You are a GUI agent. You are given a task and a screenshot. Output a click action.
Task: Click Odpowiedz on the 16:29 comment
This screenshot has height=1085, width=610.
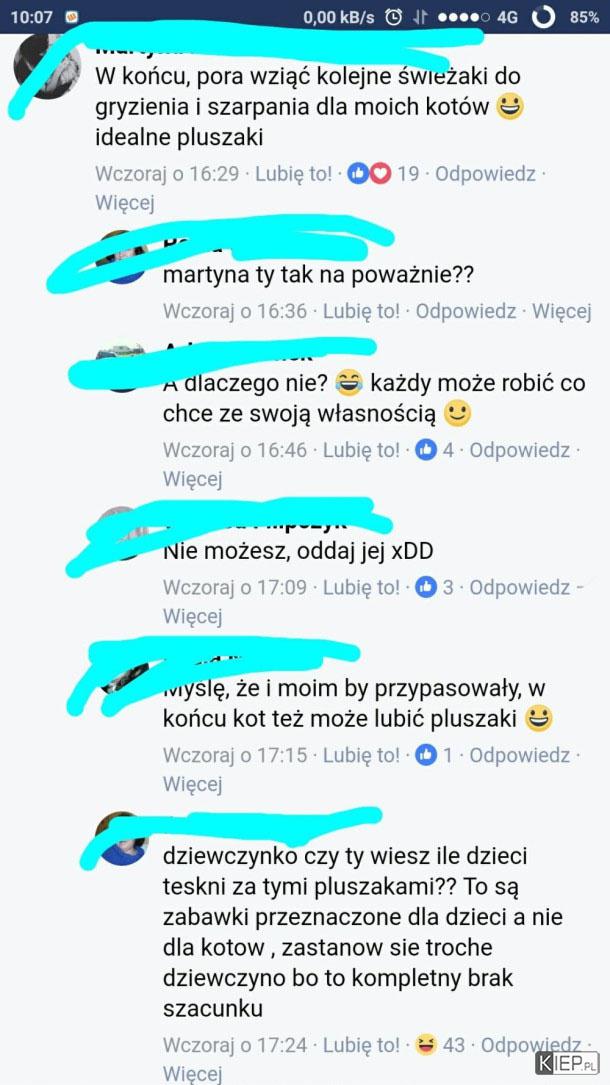click(x=486, y=174)
